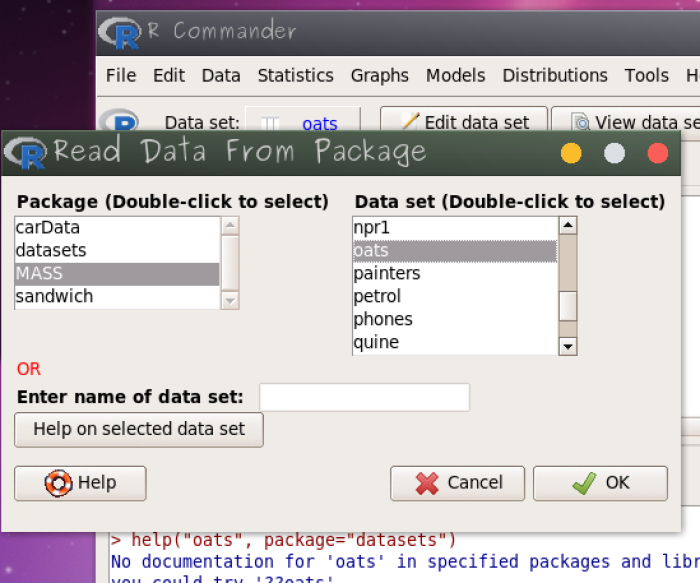This screenshot has height=583, width=700.
Task: Click the R logo in dialog title bar
Action: [25, 153]
